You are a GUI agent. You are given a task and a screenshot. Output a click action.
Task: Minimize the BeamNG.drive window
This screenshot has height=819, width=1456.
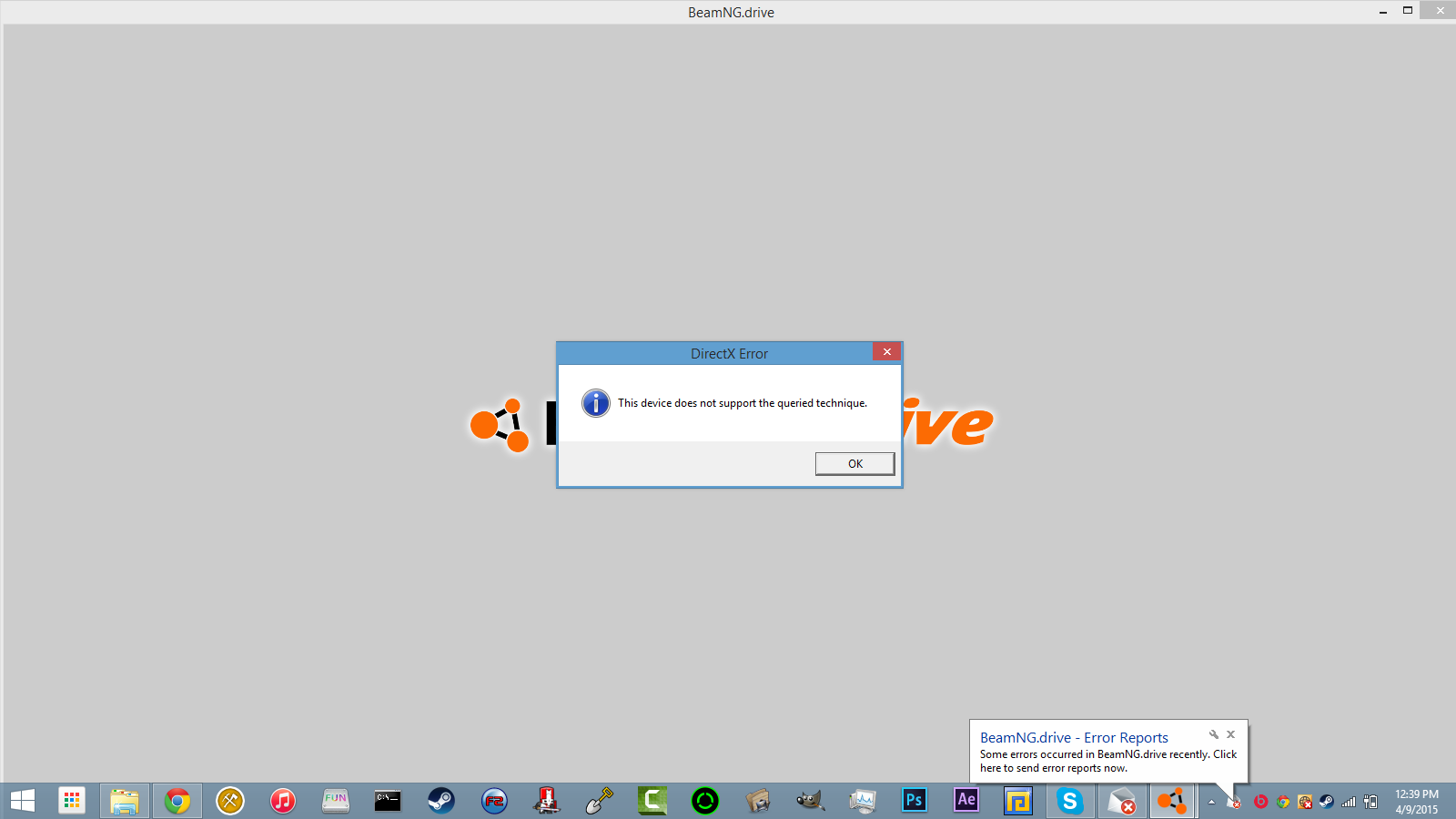click(1382, 11)
